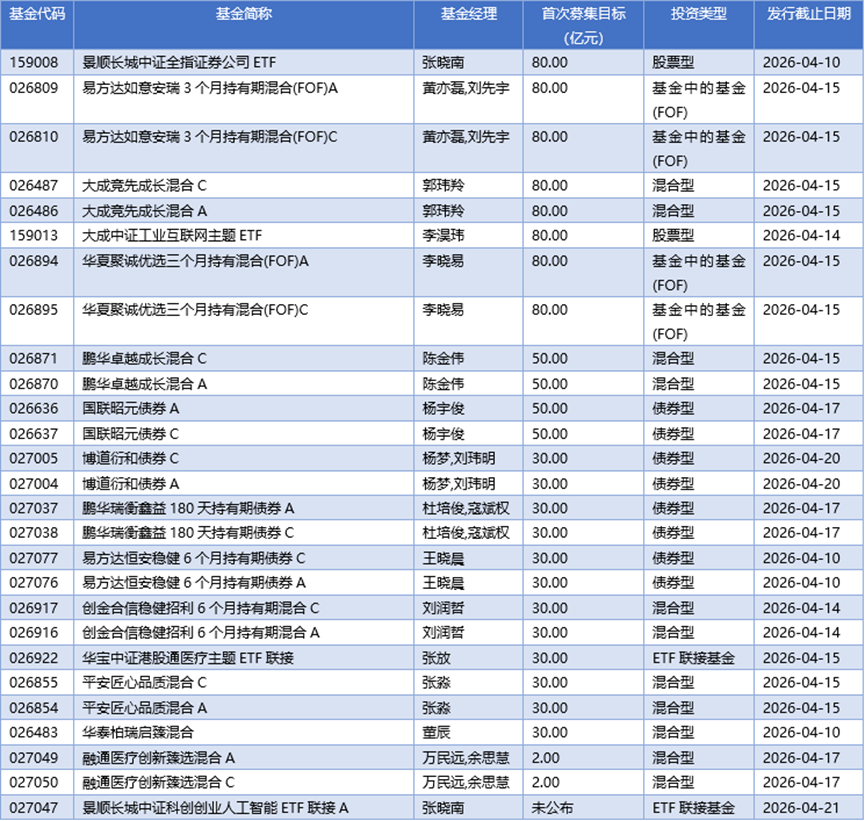Click manager 万民远,余思慧 for 融通医疗创新
Image resolution: width=865 pixels, height=821 pixels.
(467, 758)
